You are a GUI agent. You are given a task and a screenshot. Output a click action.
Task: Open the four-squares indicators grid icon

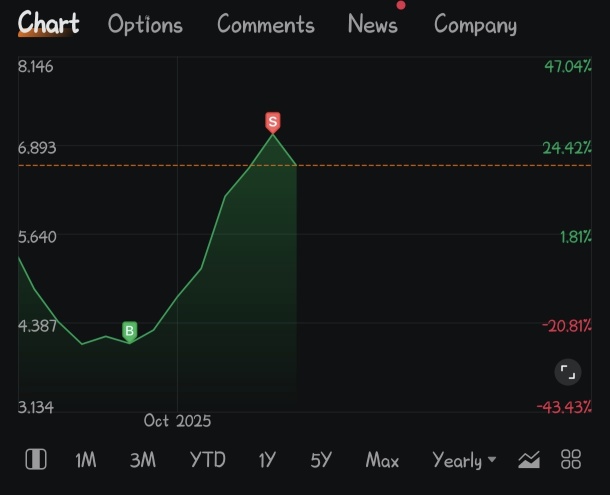click(x=571, y=460)
